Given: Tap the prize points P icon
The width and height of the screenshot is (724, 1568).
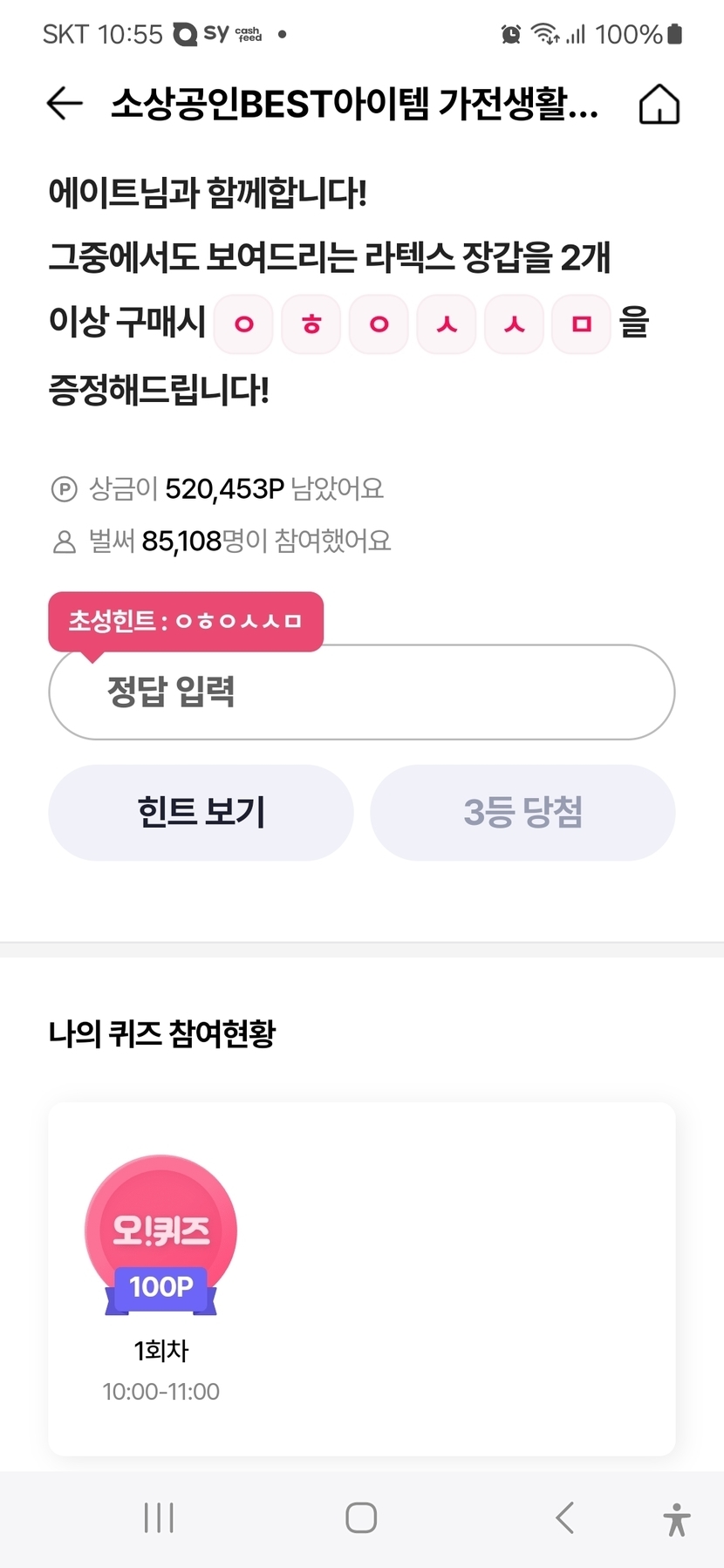Looking at the screenshot, I should pos(64,489).
